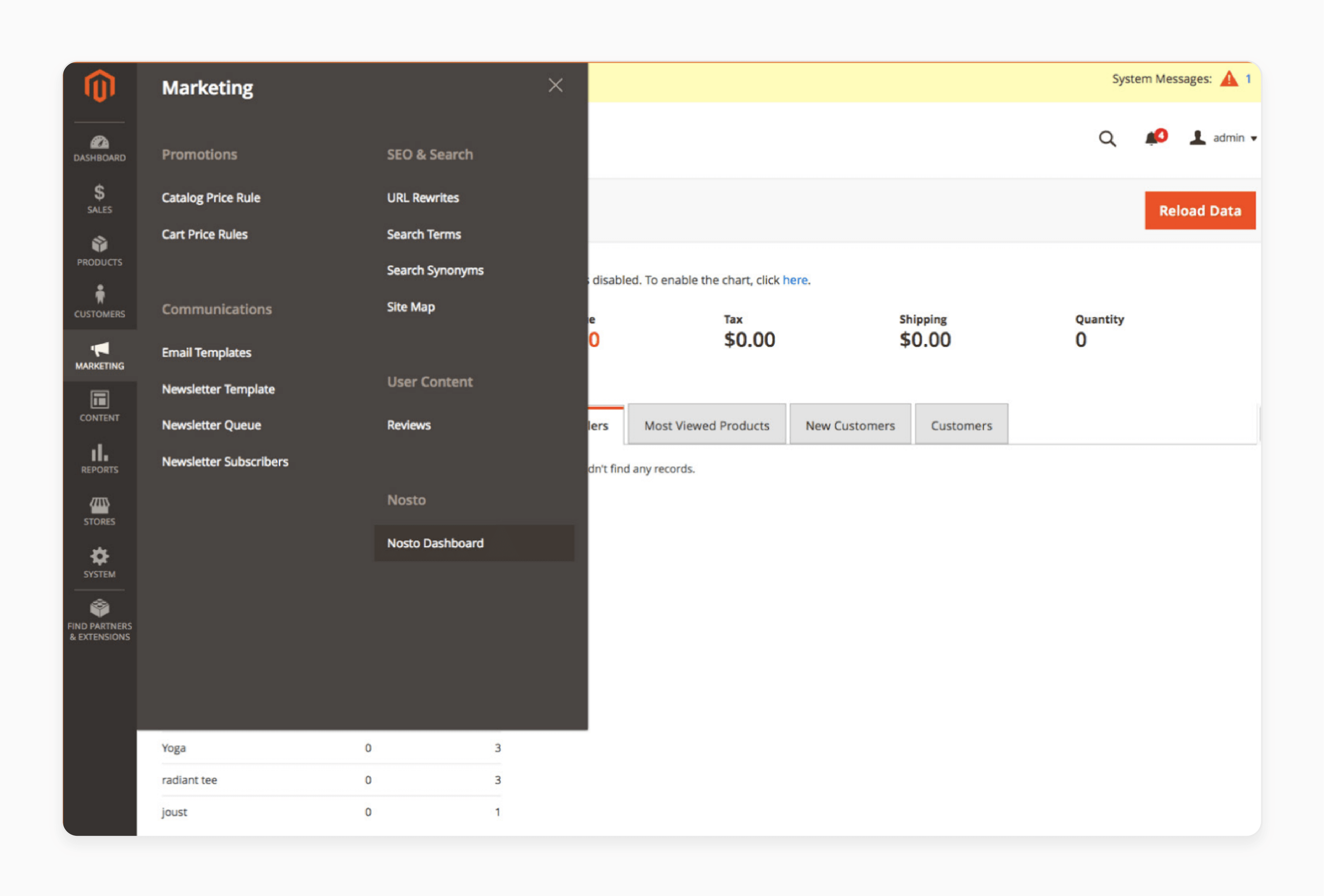Click the search magnifier icon
Viewport: 1324px width, 896px height.
coord(1107,139)
